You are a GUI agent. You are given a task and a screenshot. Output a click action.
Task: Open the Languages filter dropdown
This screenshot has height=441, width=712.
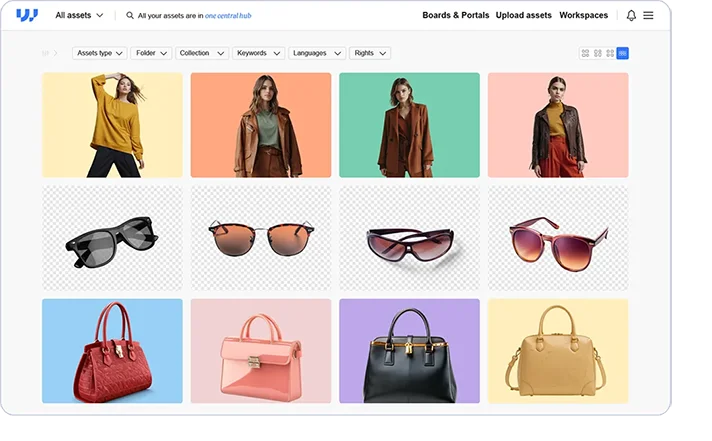[317, 53]
